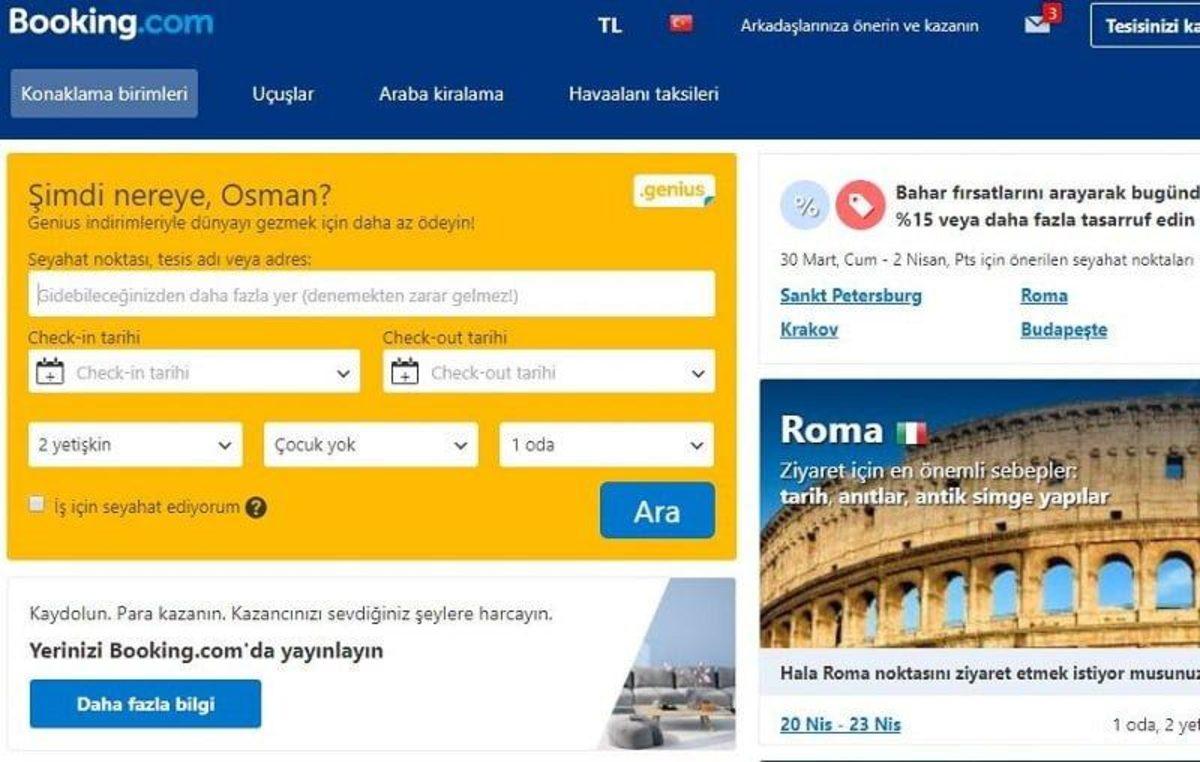Click the Italian flag next to Roma
This screenshot has width=1200, height=762.
point(911,432)
